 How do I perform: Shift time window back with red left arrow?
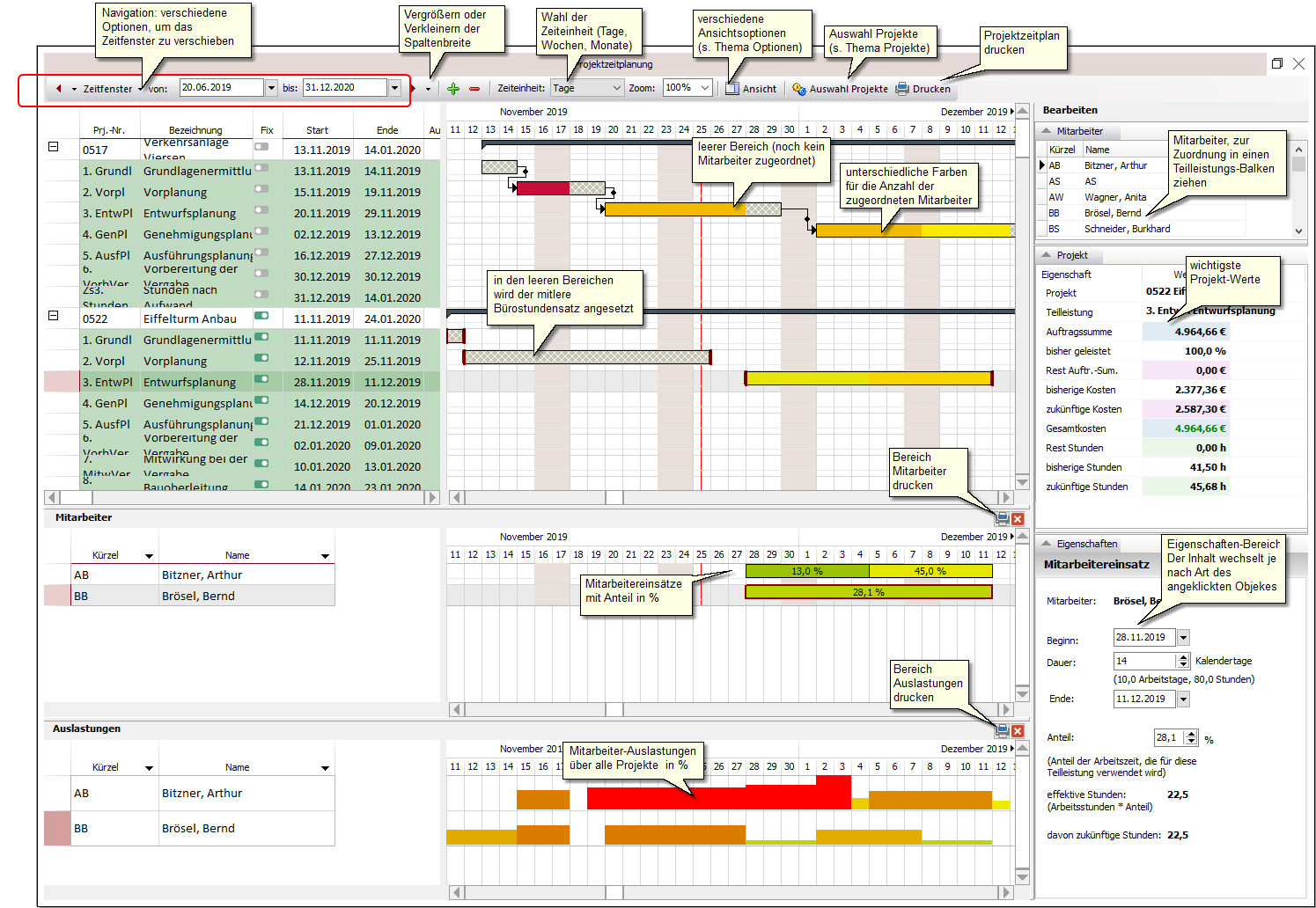click(x=59, y=88)
